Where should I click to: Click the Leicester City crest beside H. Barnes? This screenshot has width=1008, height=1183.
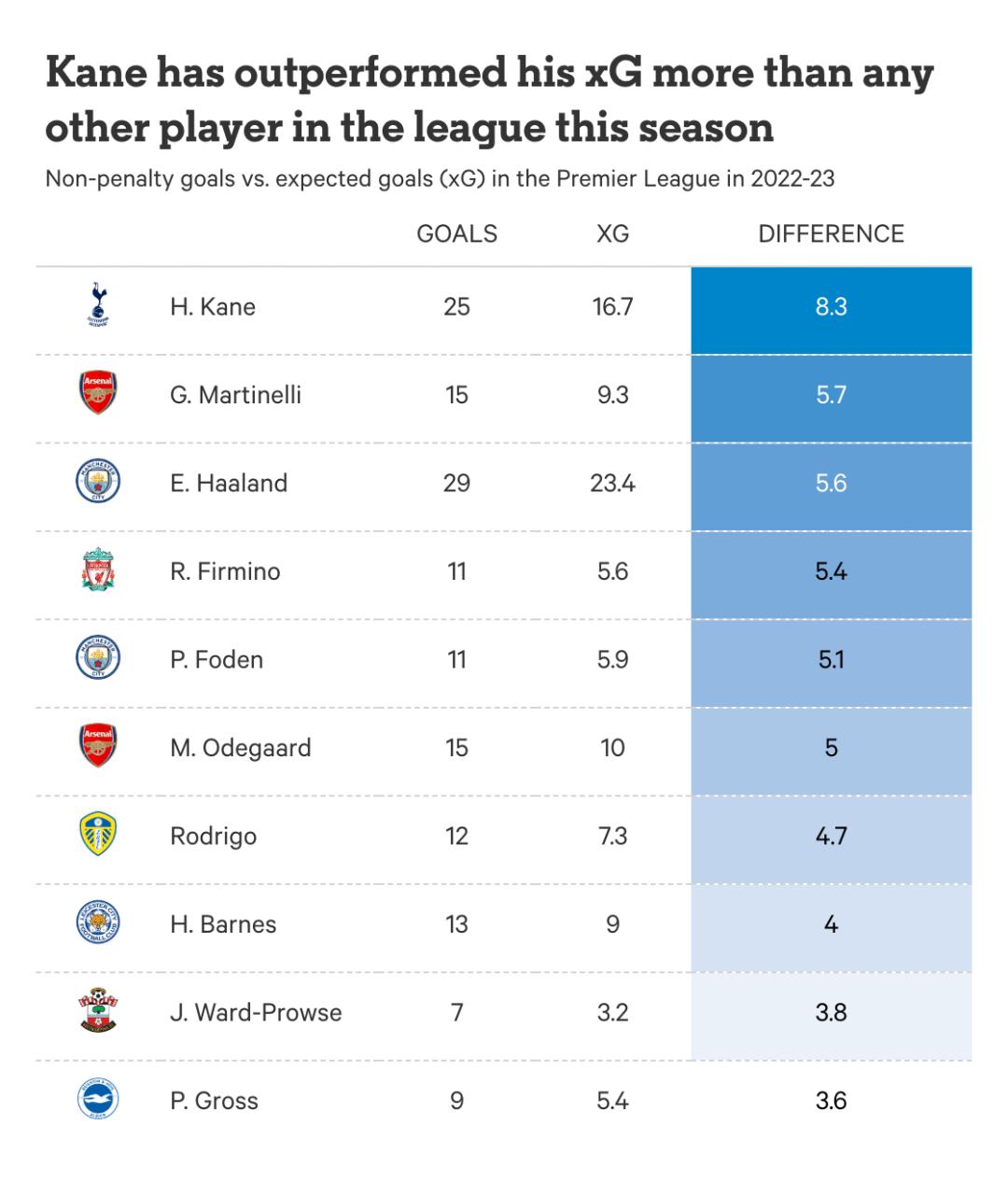98,923
